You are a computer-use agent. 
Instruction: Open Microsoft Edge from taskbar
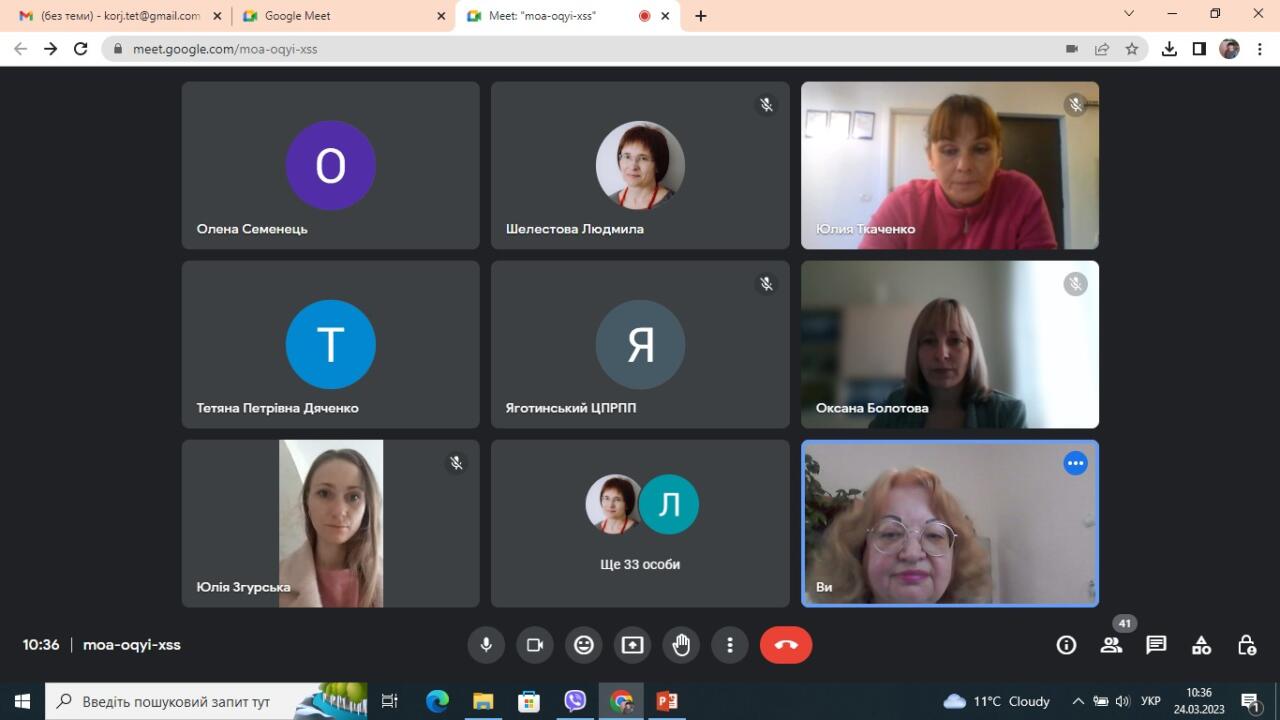coord(437,701)
